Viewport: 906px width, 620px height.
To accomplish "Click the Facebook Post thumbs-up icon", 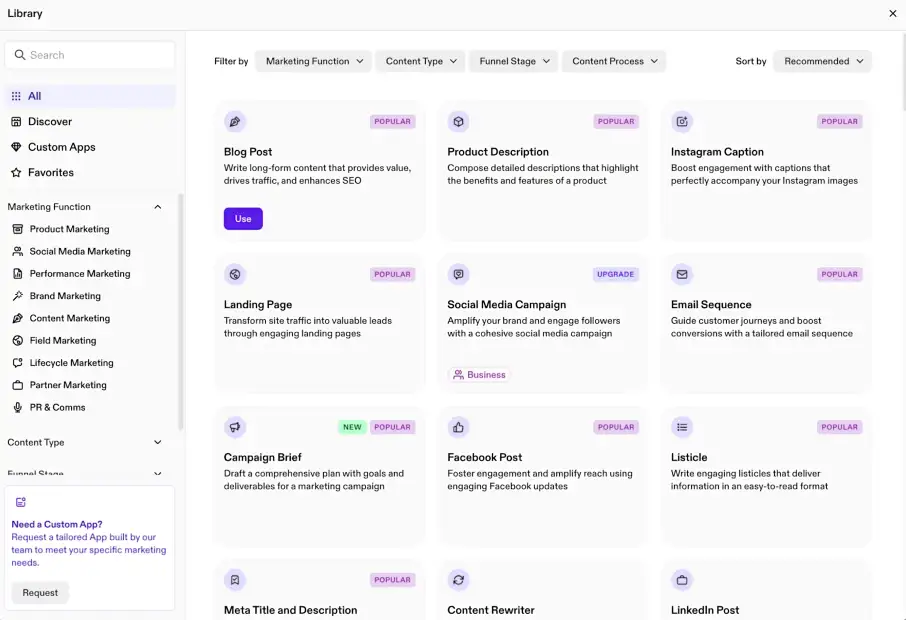I will 458,427.
